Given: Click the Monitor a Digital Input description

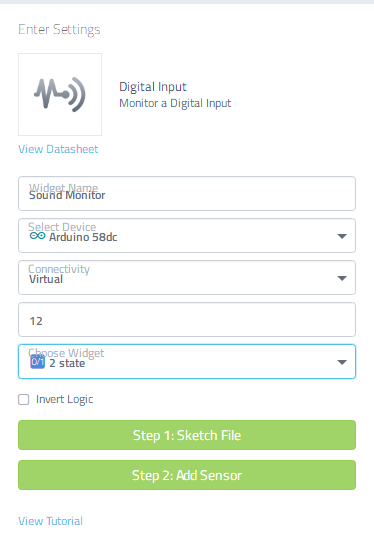Looking at the screenshot, I should coord(175,103).
